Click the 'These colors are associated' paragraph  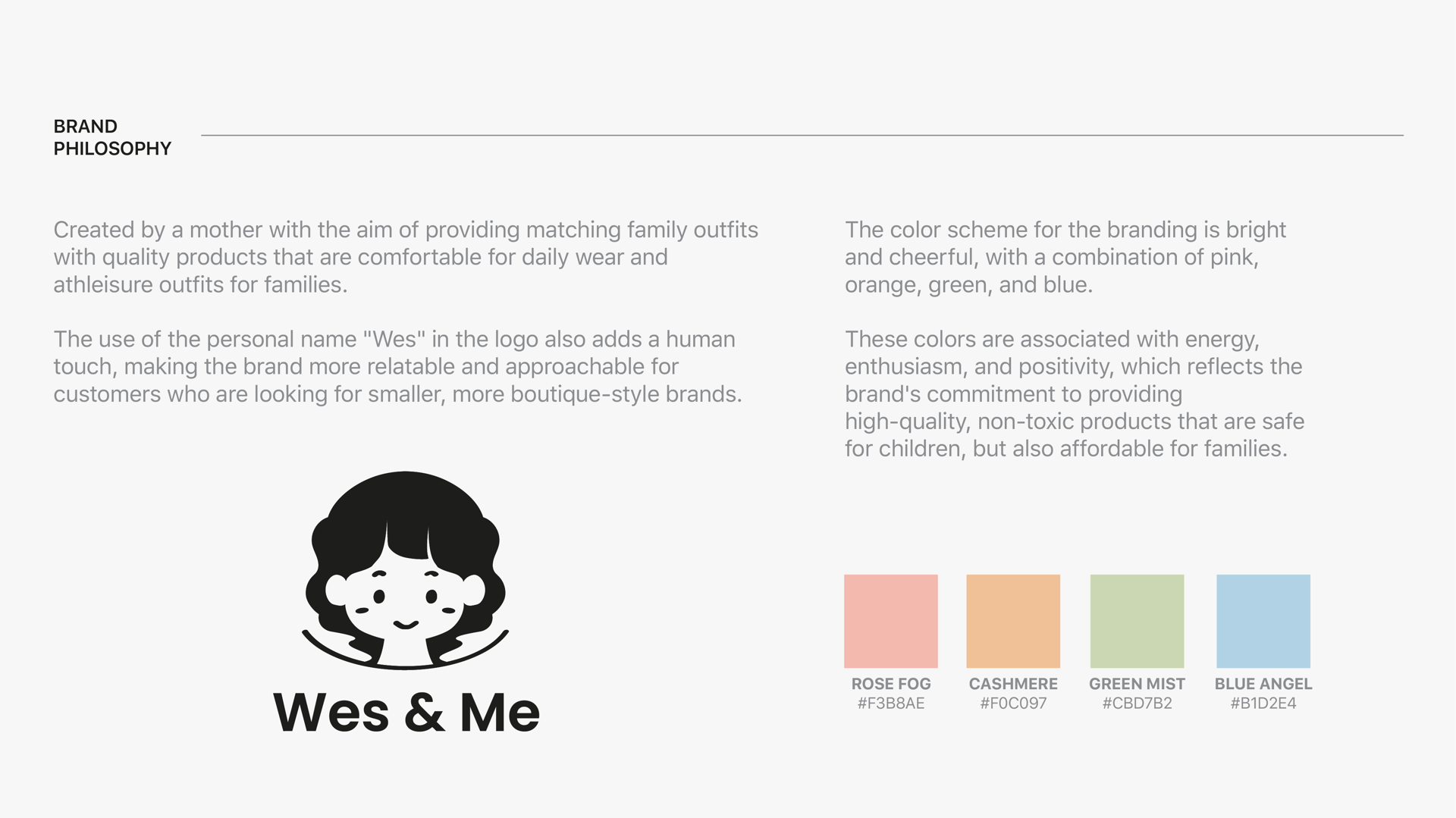pyautogui.click(x=1075, y=393)
